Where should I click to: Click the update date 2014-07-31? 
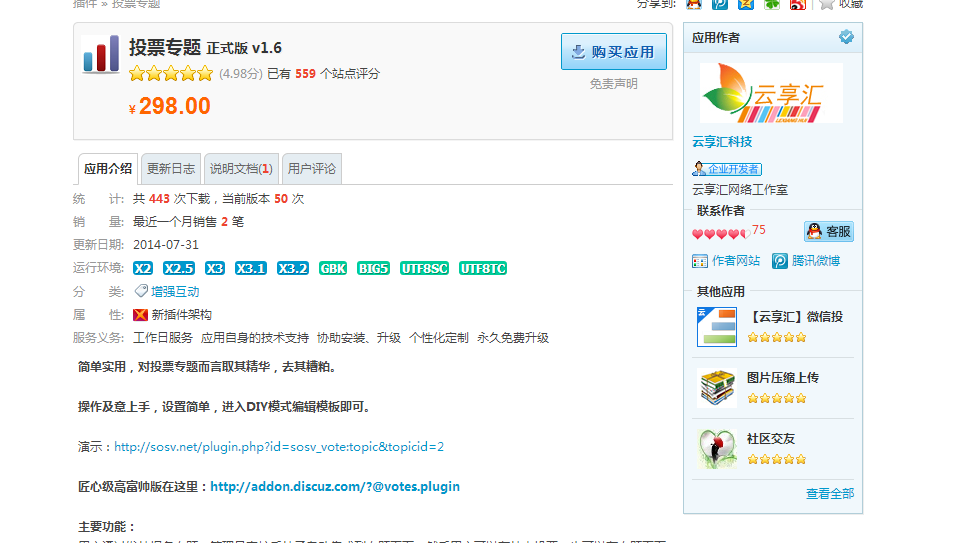(x=166, y=244)
